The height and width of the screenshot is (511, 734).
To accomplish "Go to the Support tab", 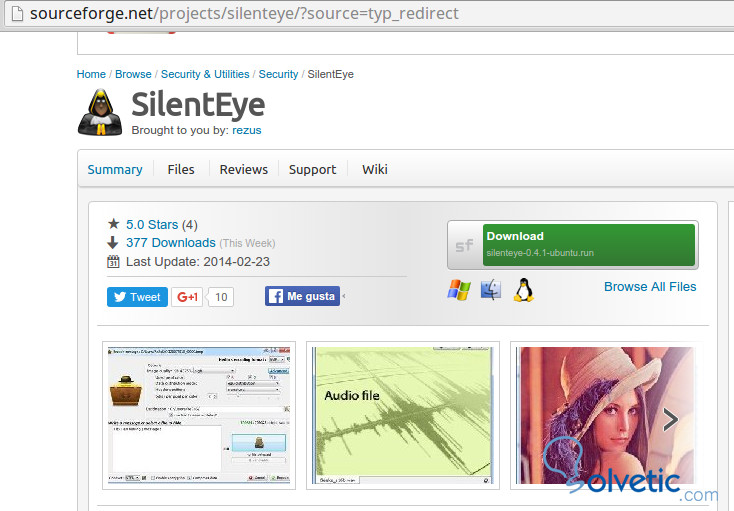I will pyautogui.click(x=312, y=169).
